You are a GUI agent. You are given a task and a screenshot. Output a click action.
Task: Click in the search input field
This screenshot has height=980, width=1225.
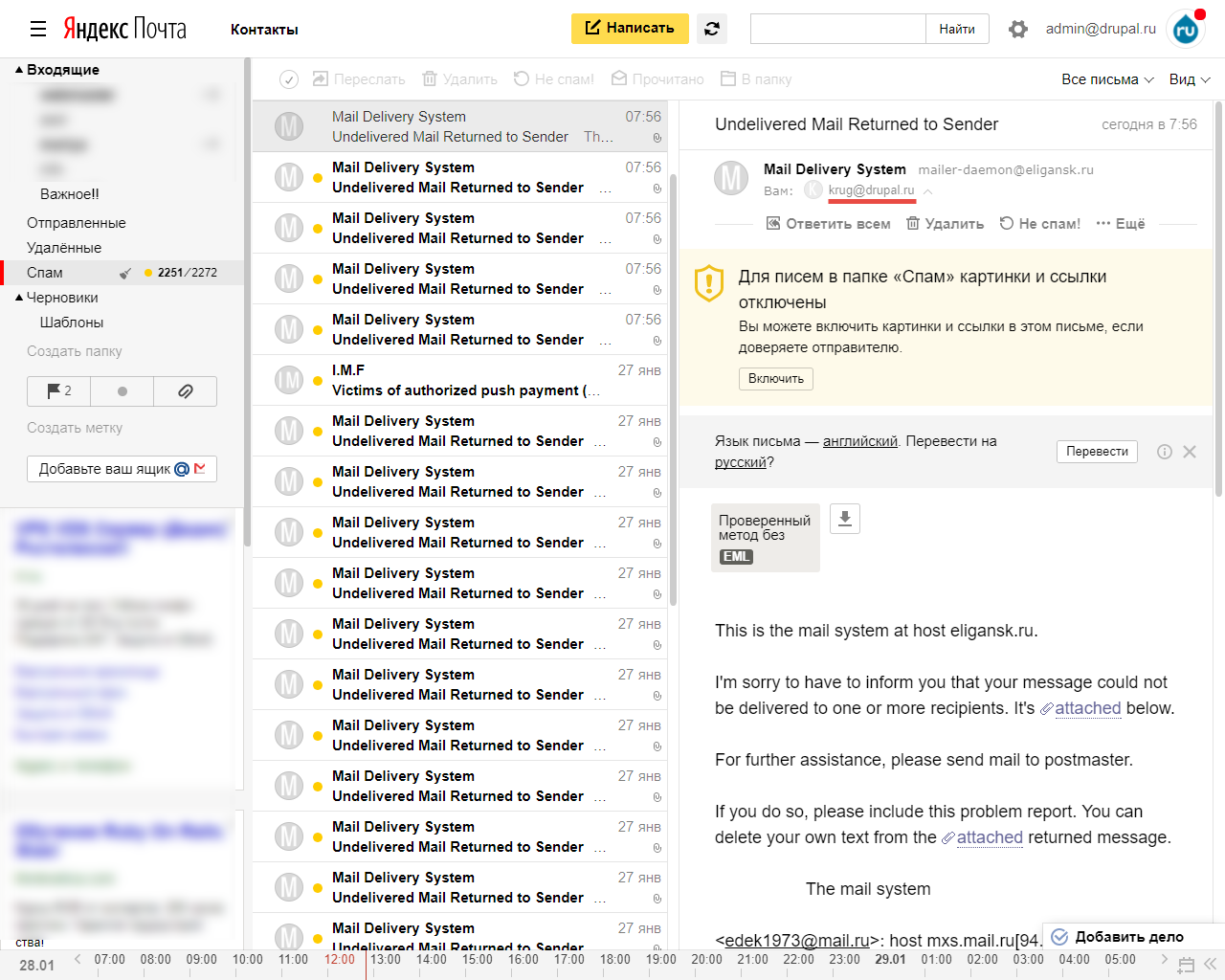click(x=838, y=29)
